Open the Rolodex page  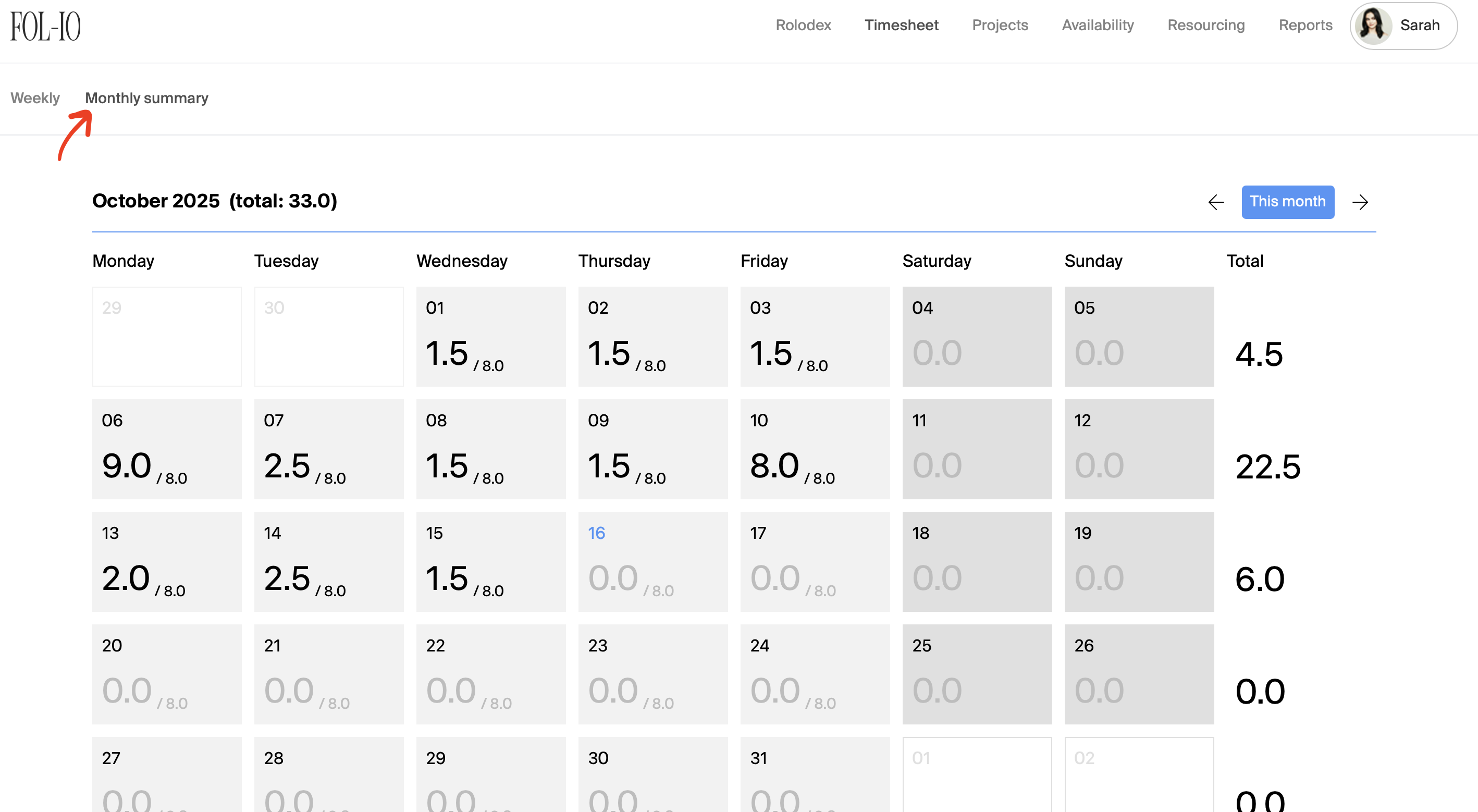point(803,25)
